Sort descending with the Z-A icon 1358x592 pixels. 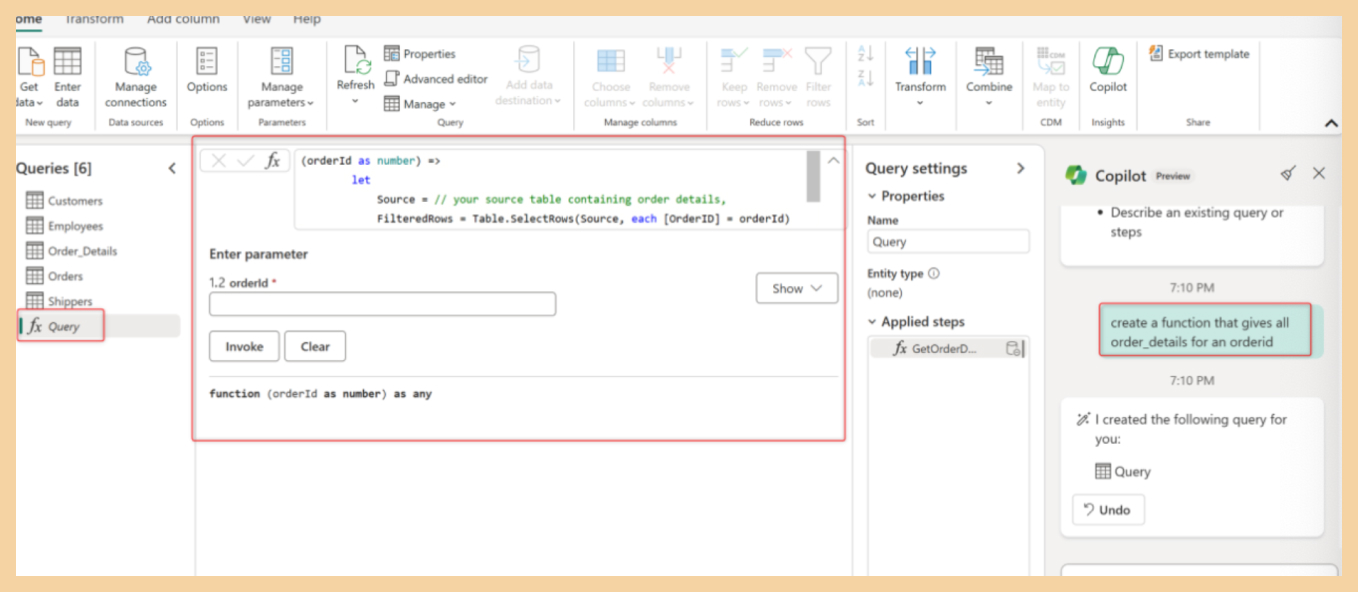point(866,78)
